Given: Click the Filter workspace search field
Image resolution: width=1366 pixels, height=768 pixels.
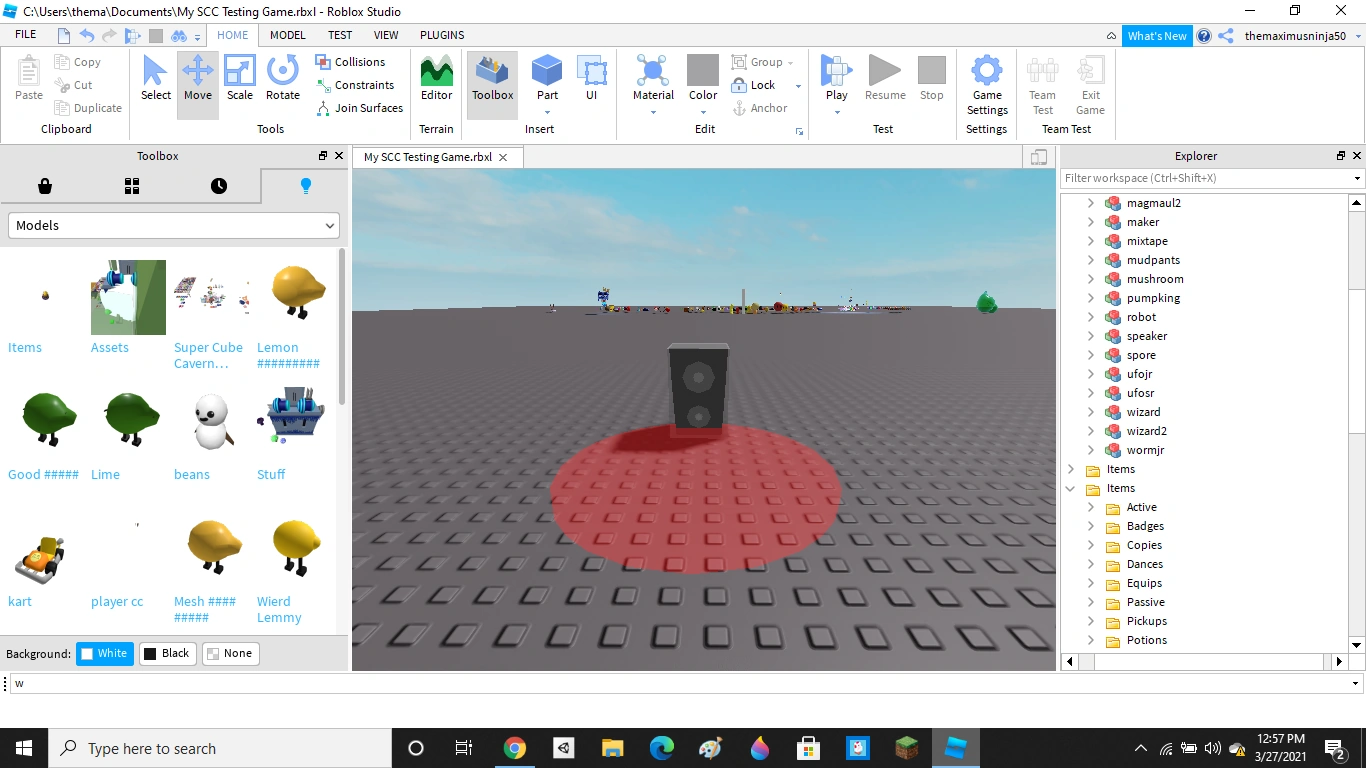Looking at the screenshot, I should (x=1205, y=178).
